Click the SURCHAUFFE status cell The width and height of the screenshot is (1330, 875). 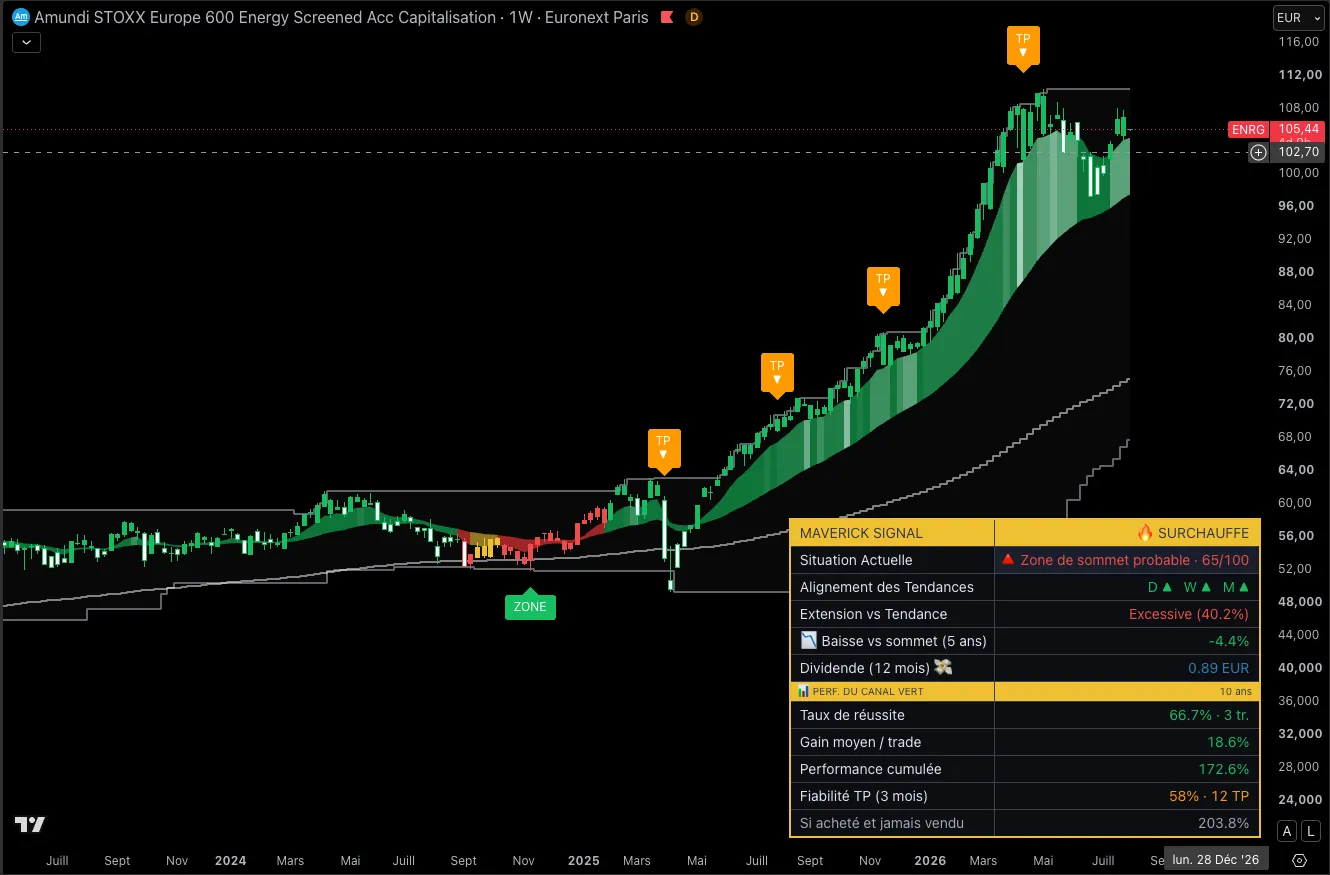[1193, 533]
